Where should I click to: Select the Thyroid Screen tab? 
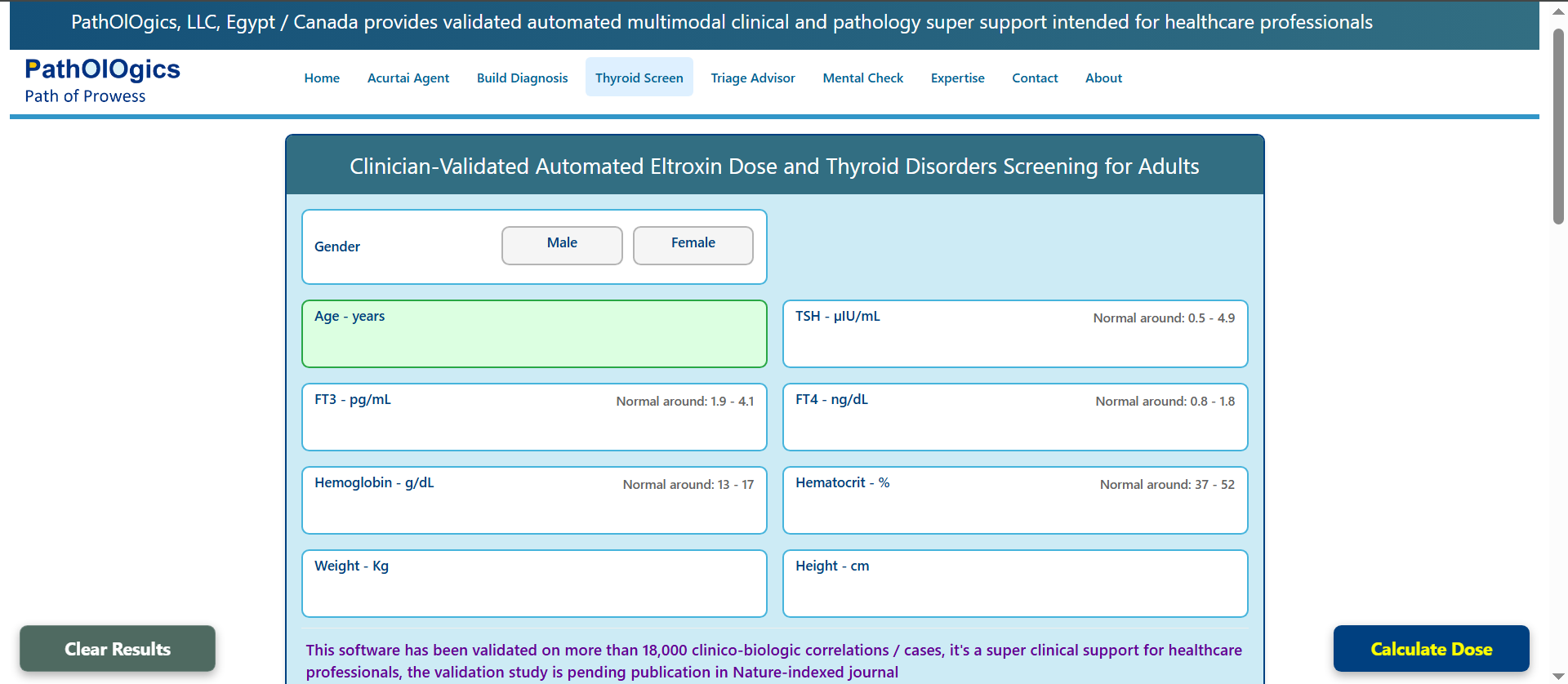coord(639,78)
